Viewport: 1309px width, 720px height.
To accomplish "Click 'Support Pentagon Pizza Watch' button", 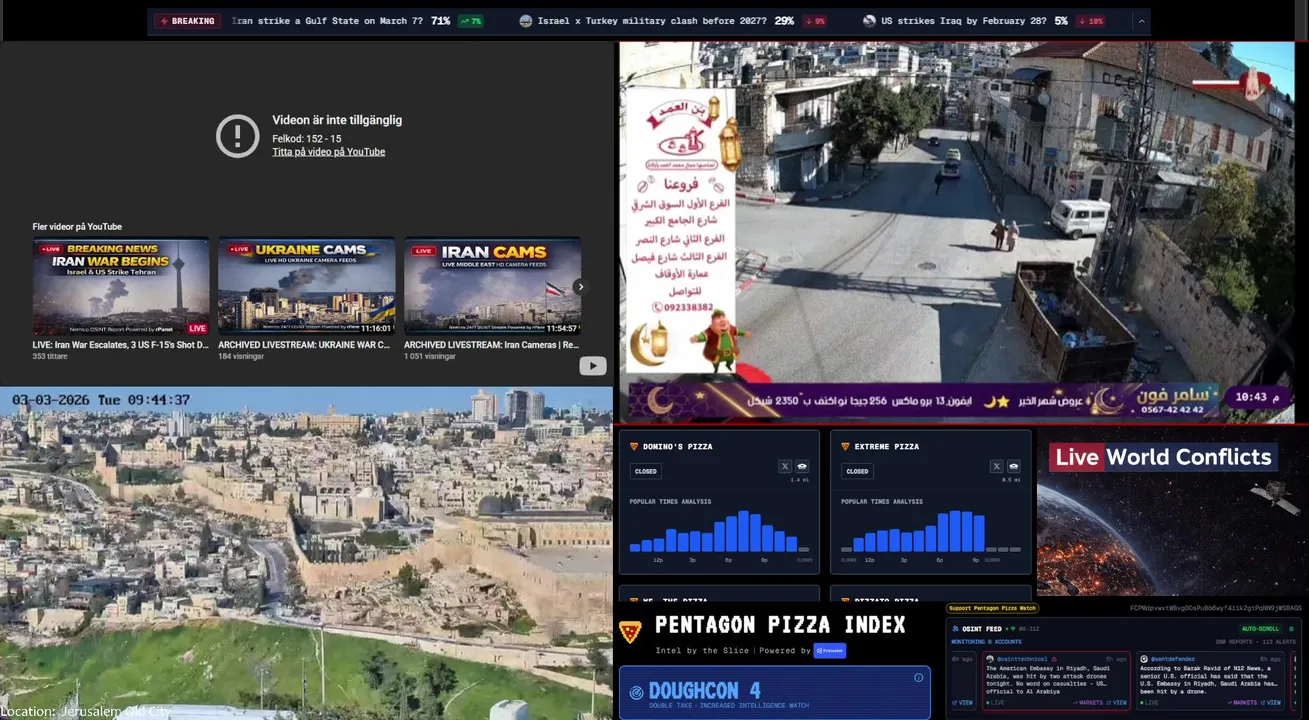I will point(992,608).
